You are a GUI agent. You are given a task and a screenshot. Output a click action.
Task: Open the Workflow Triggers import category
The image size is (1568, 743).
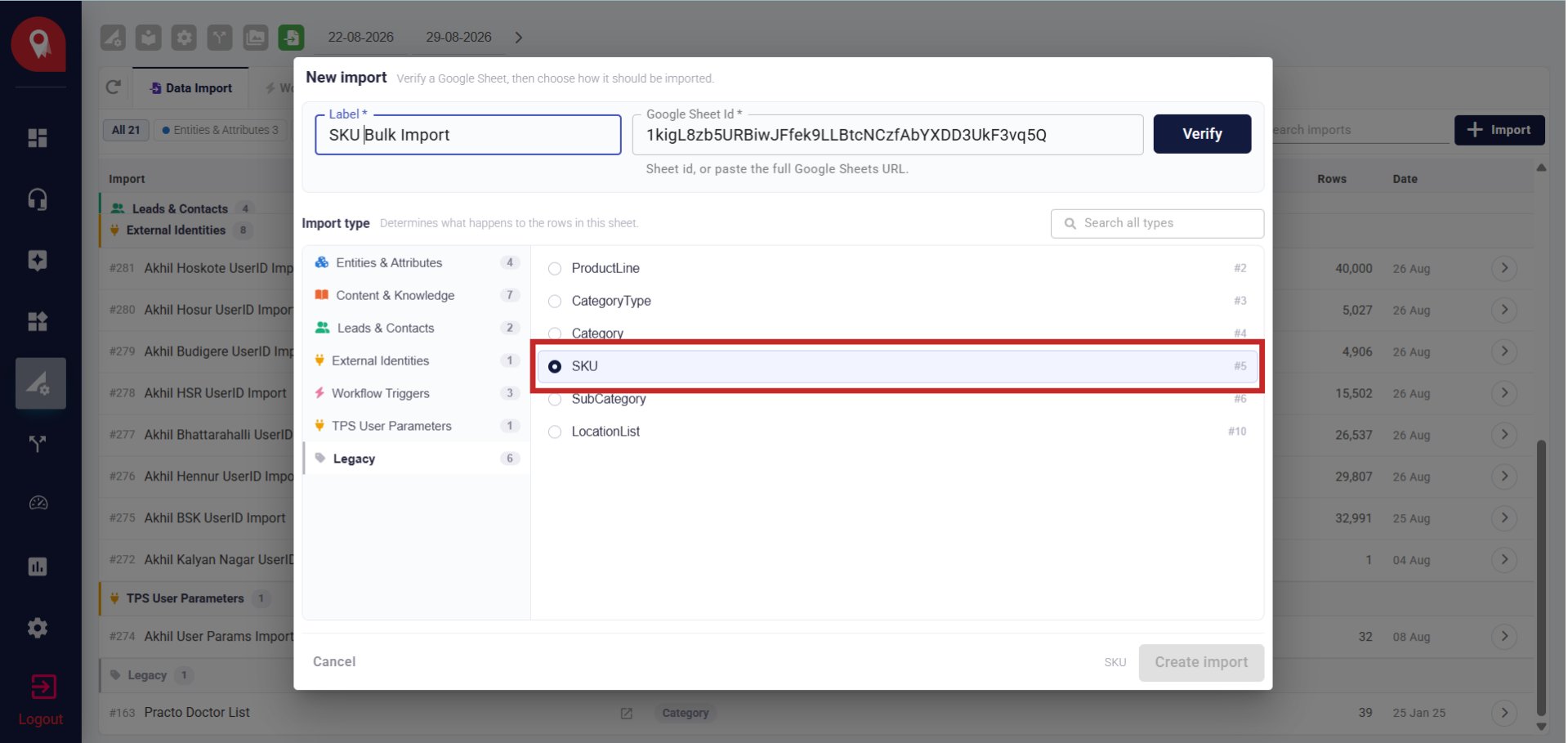click(x=417, y=393)
